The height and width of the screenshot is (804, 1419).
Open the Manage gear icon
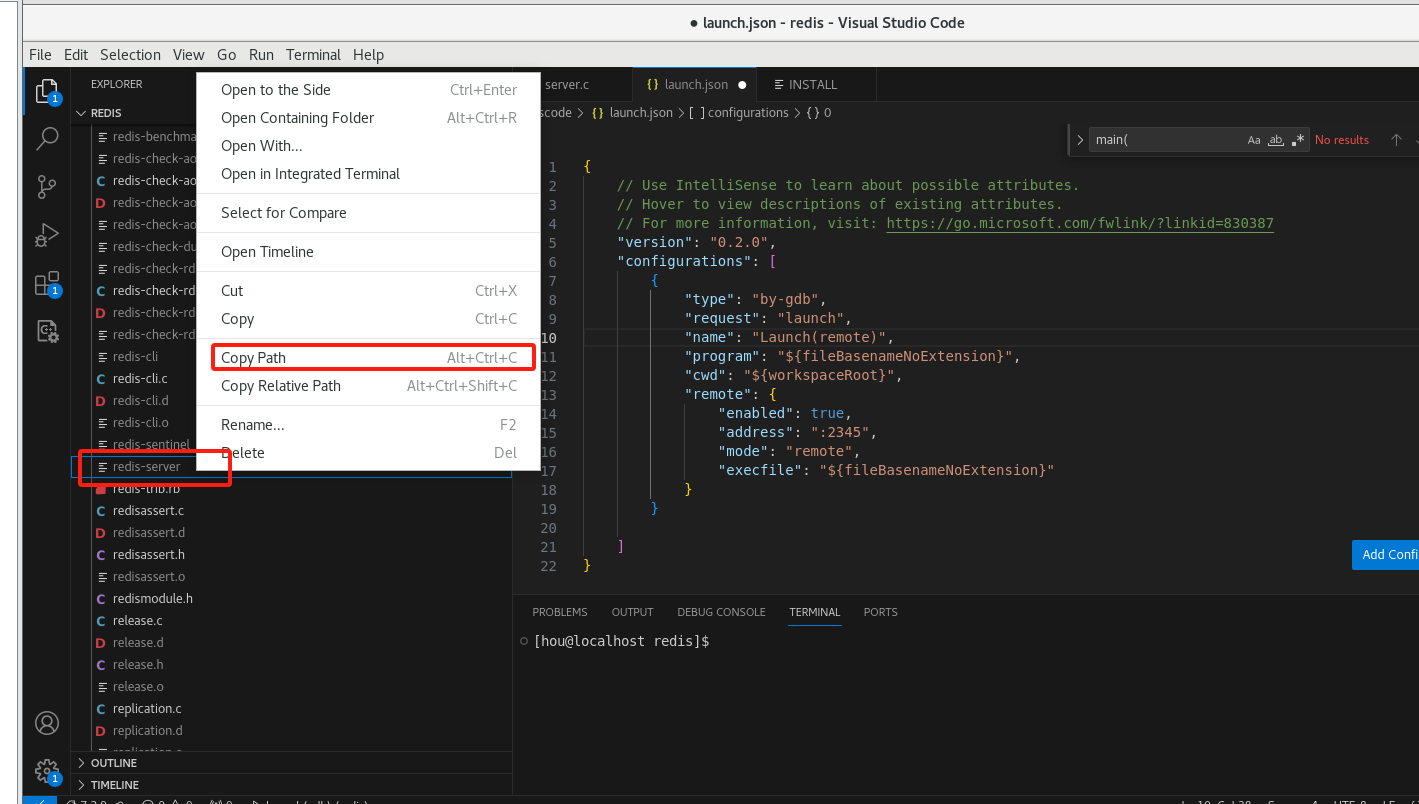(x=47, y=771)
